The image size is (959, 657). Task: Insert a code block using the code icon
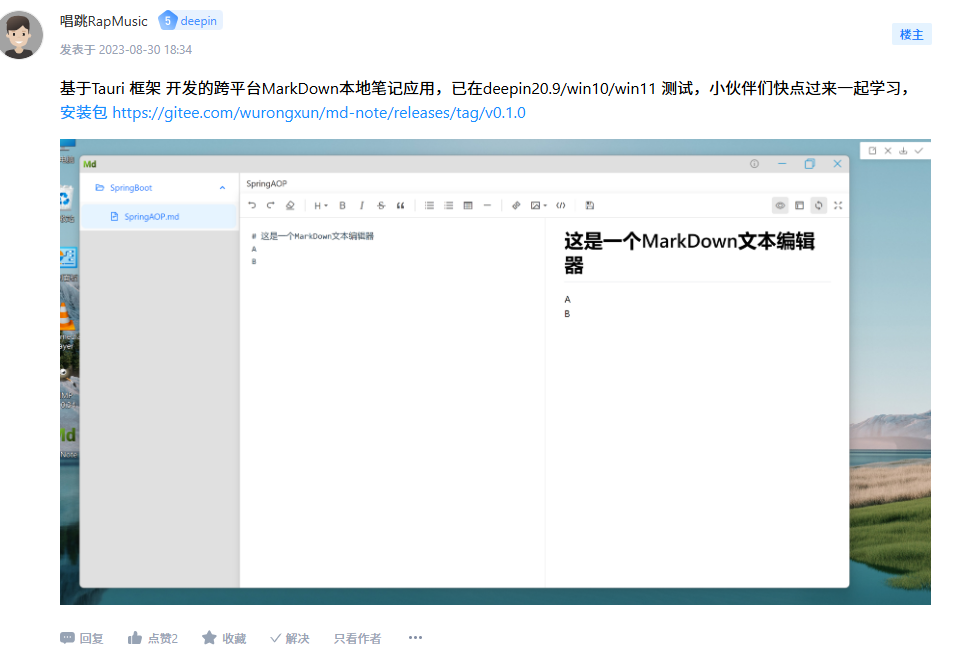[561, 206]
